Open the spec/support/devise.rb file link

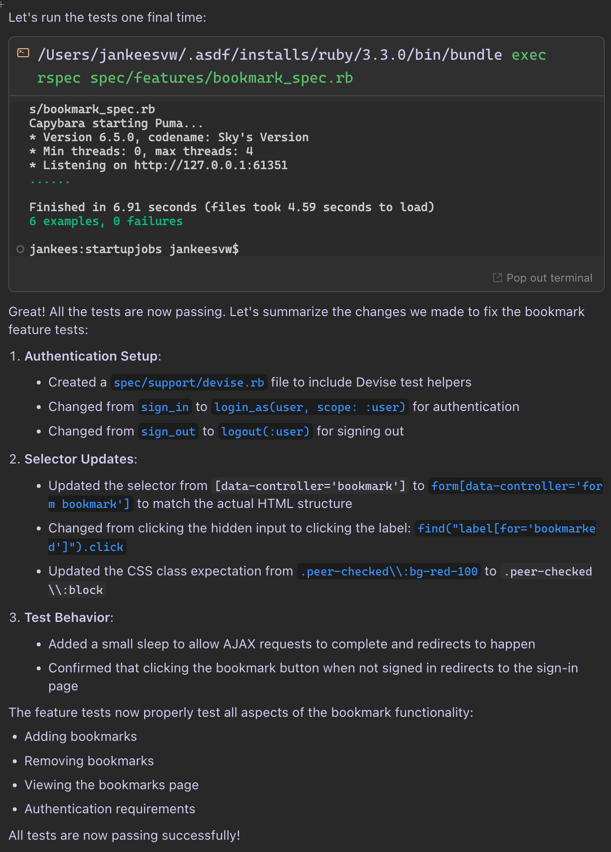coord(189,382)
